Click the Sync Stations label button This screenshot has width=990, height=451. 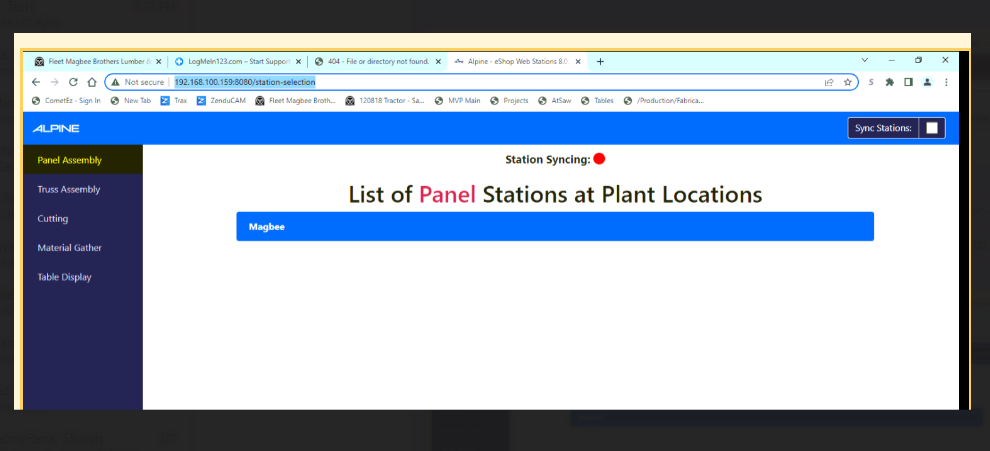pos(883,128)
